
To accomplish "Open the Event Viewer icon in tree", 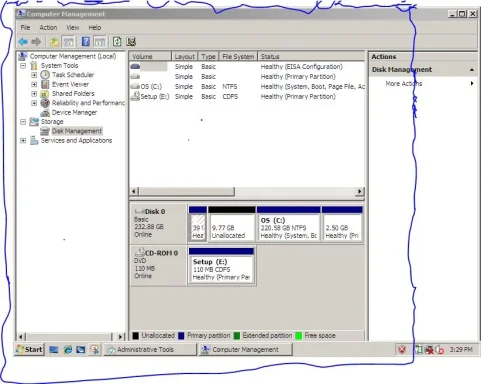I will pyautogui.click(x=45, y=84).
